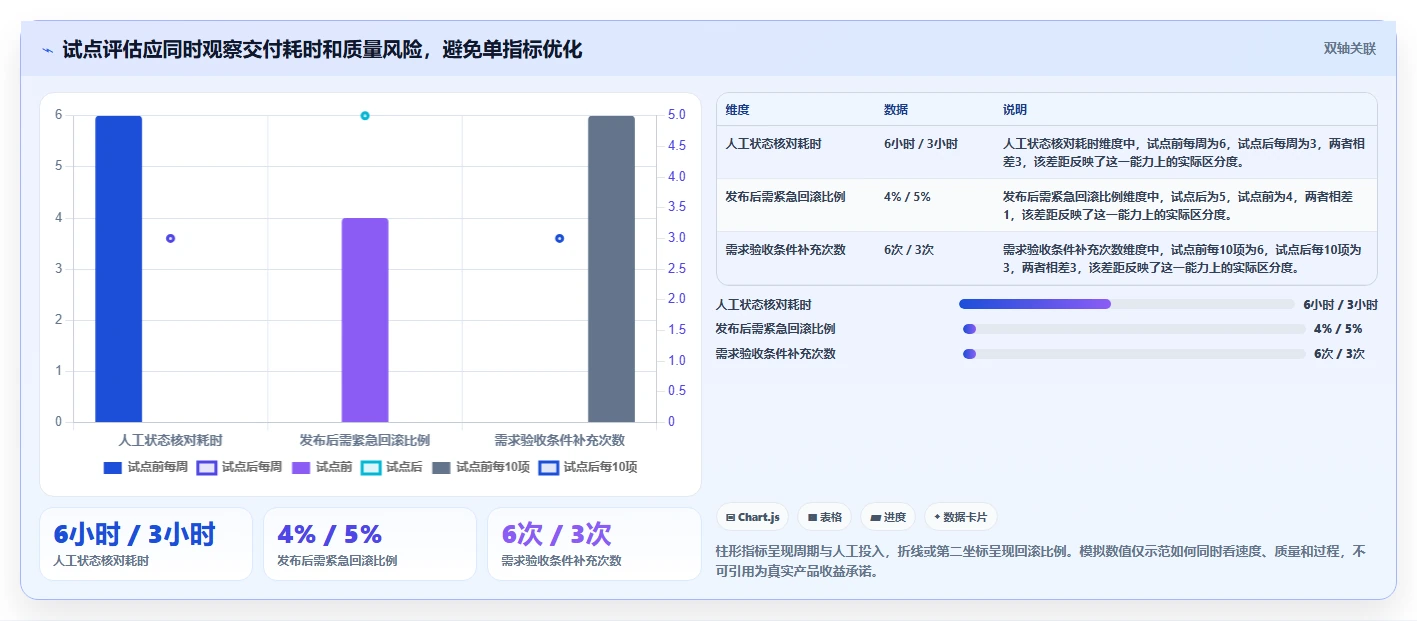This screenshot has width=1417, height=621.
Task: Click the 维度 column header
Action: pos(738,110)
